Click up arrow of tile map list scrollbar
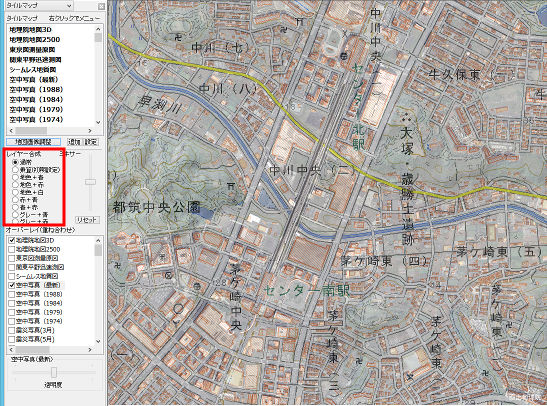 98,29
